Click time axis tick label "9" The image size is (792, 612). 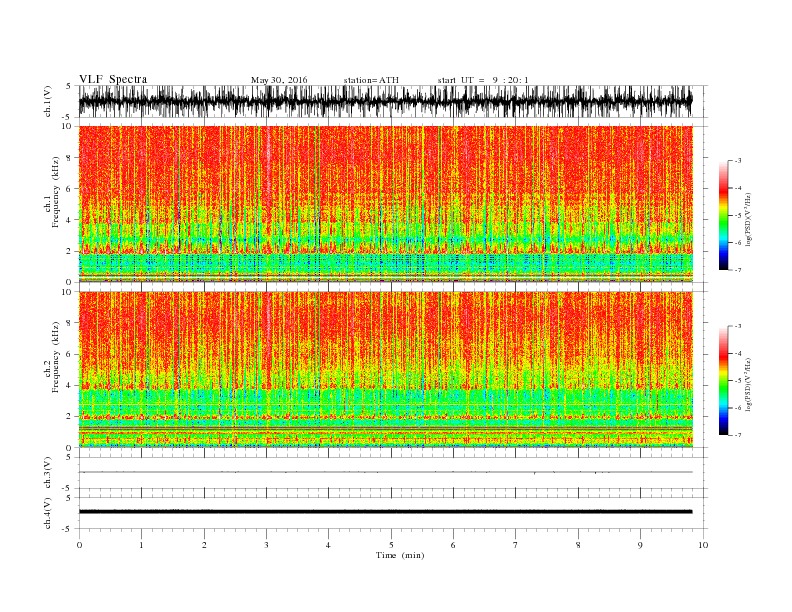(640, 545)
